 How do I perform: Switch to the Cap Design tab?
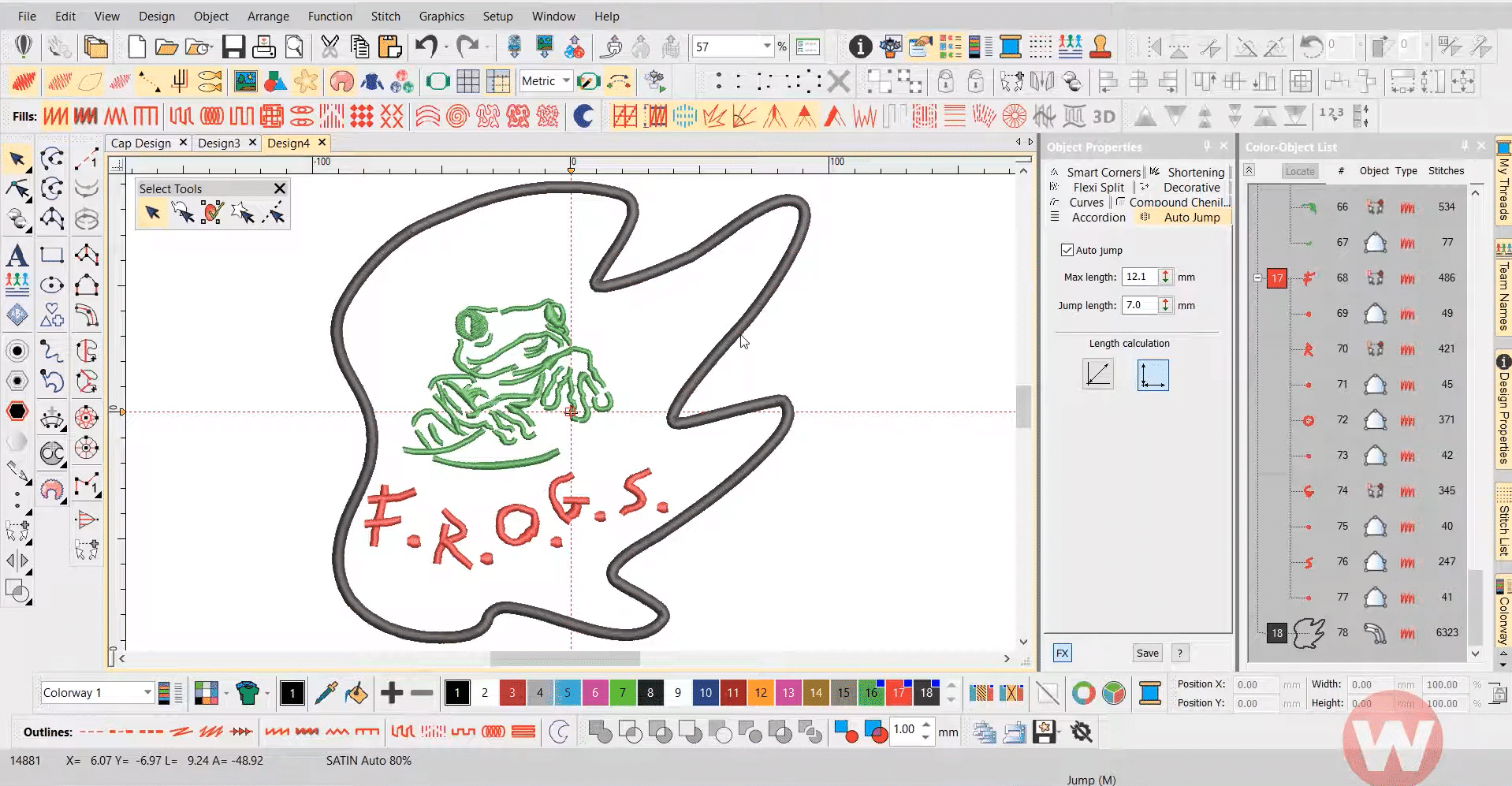[141, 143]
